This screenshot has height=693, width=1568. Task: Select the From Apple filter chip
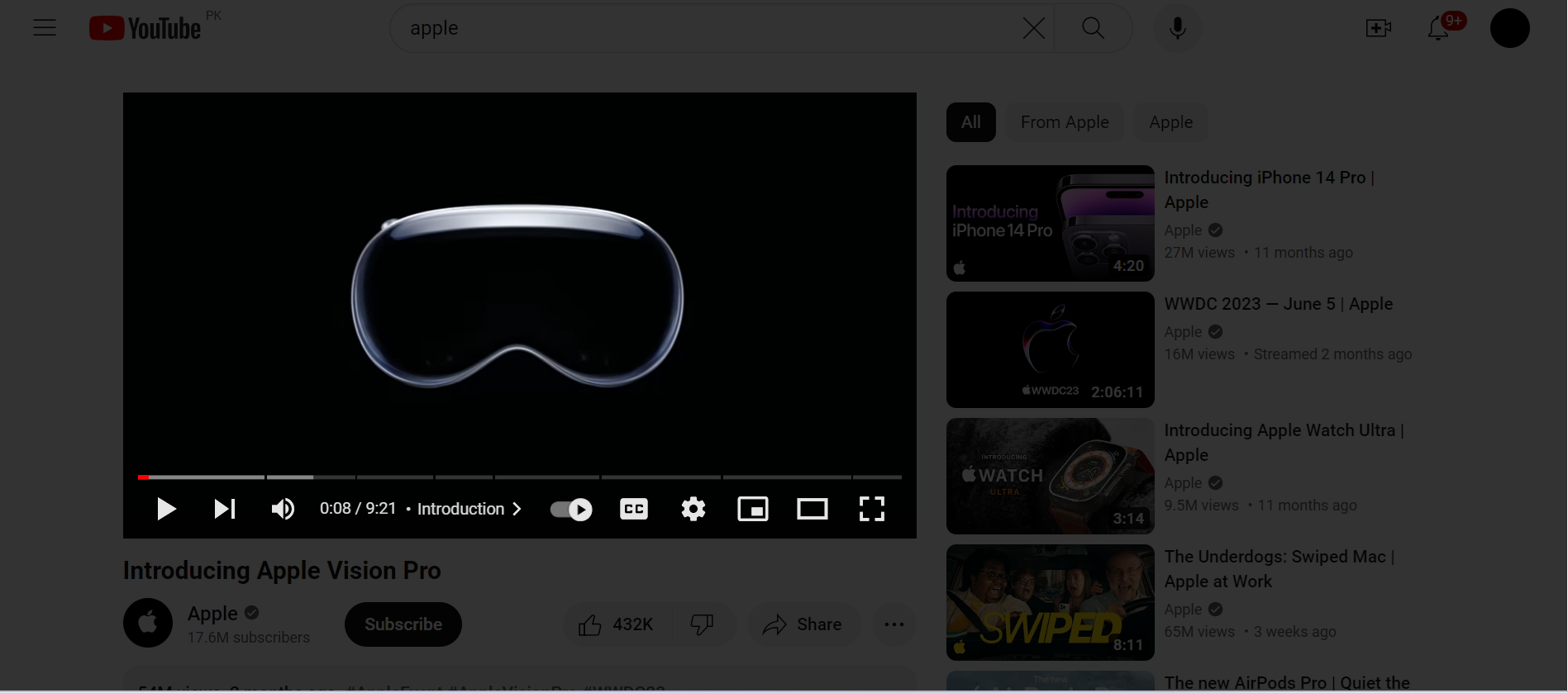pos(1065,122)
